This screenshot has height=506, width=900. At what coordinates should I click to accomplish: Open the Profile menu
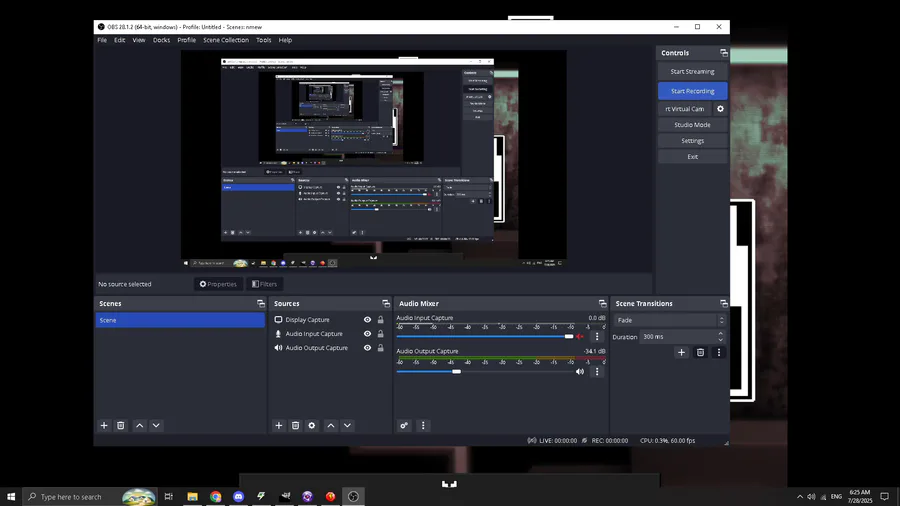(x=187, y=40)
